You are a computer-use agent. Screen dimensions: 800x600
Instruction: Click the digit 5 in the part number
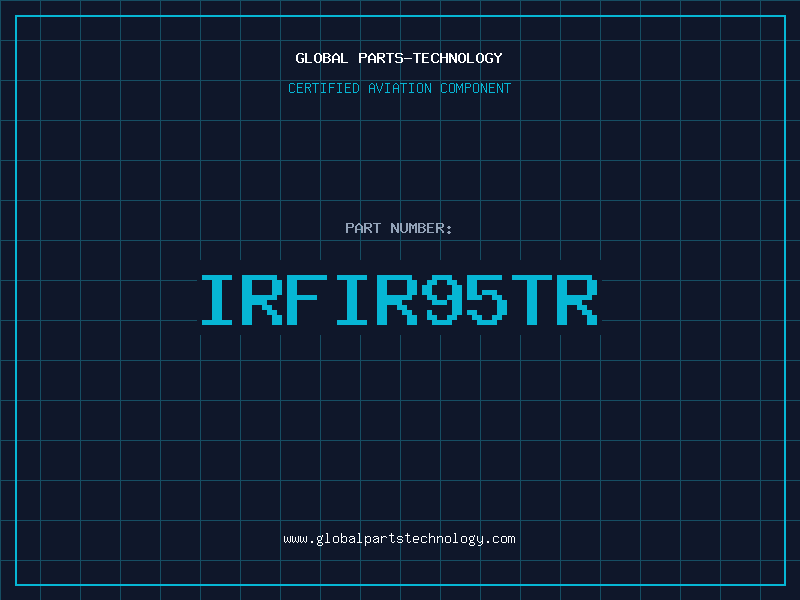[487, 300]
